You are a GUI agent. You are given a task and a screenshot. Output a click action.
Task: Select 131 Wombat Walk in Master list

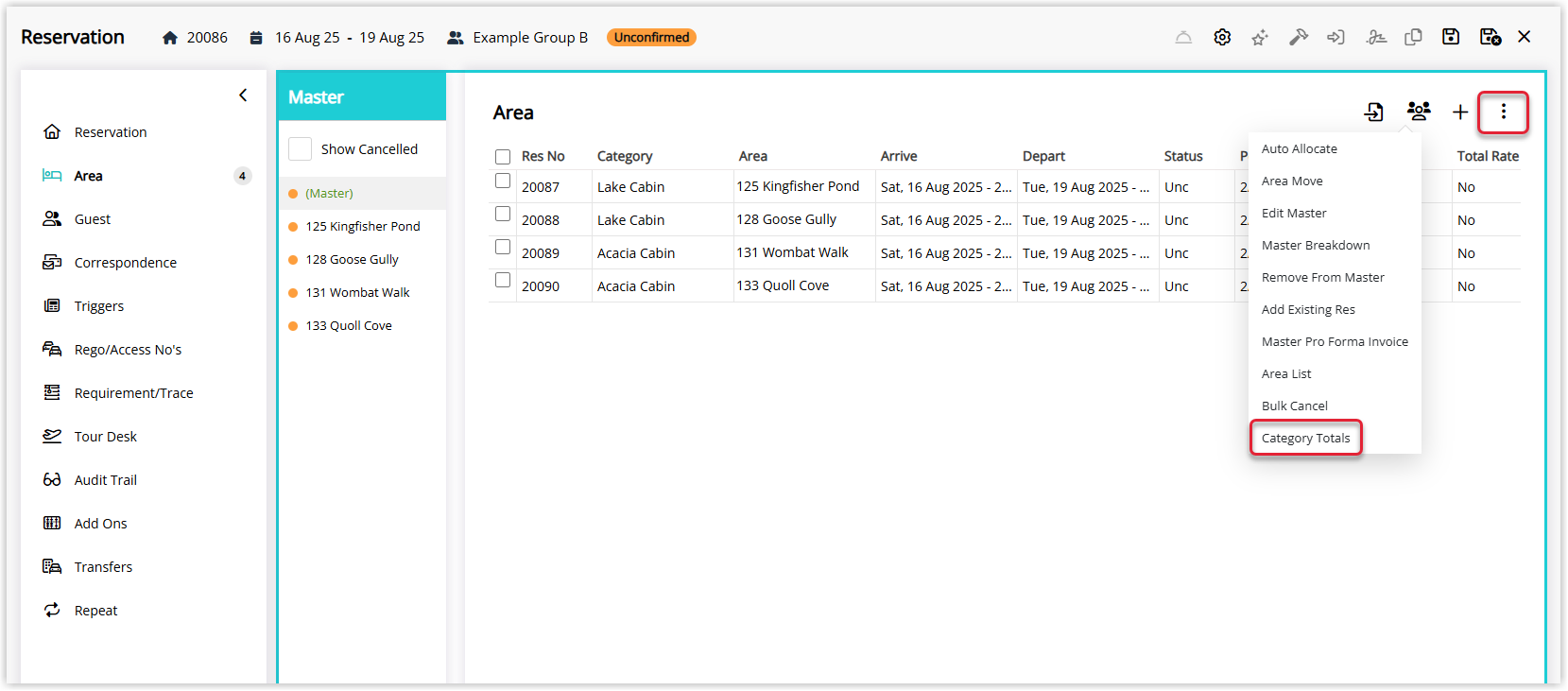tap(362, 292)
